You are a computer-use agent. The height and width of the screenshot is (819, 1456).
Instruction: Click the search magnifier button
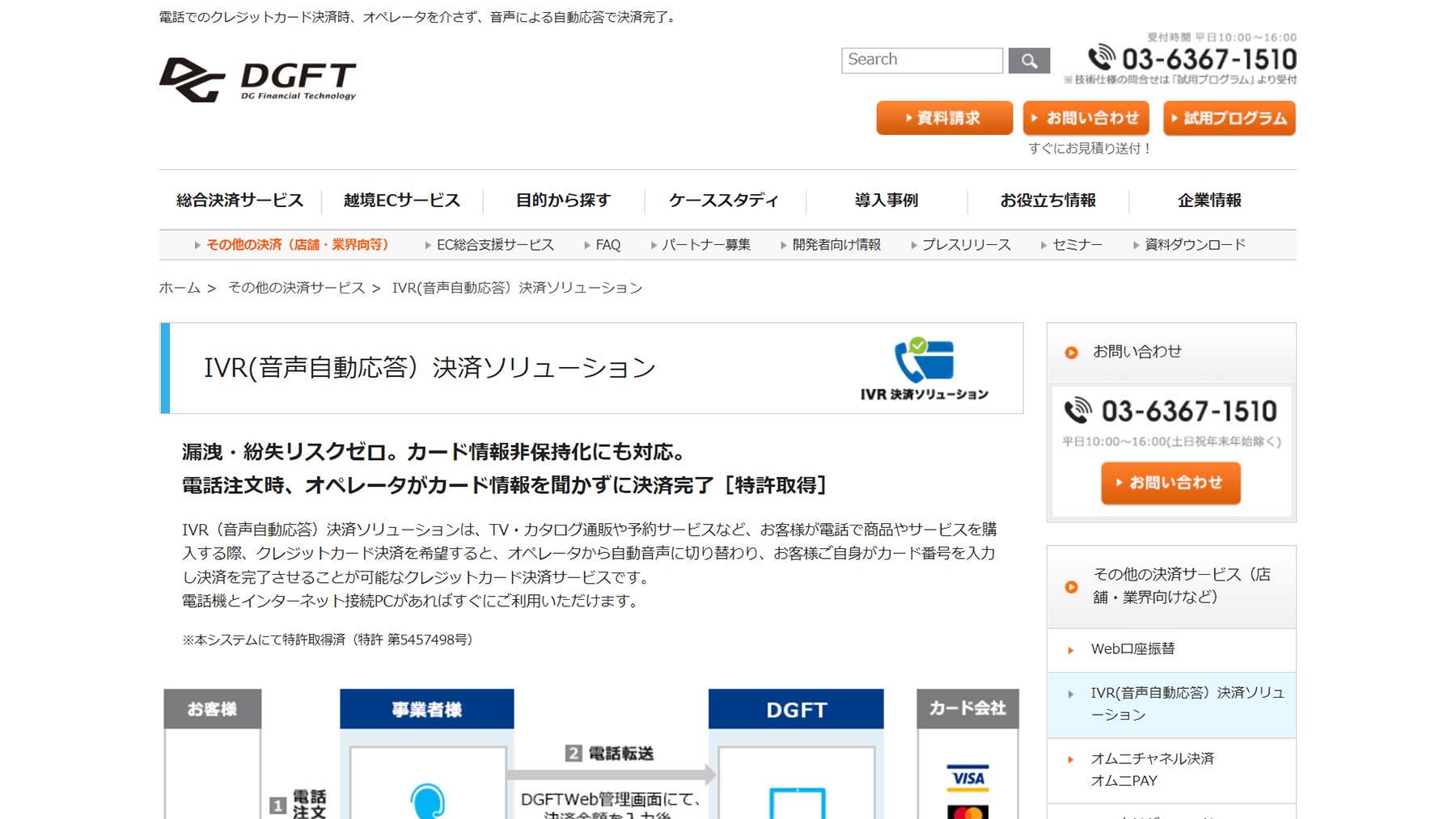click(1029, 61)
